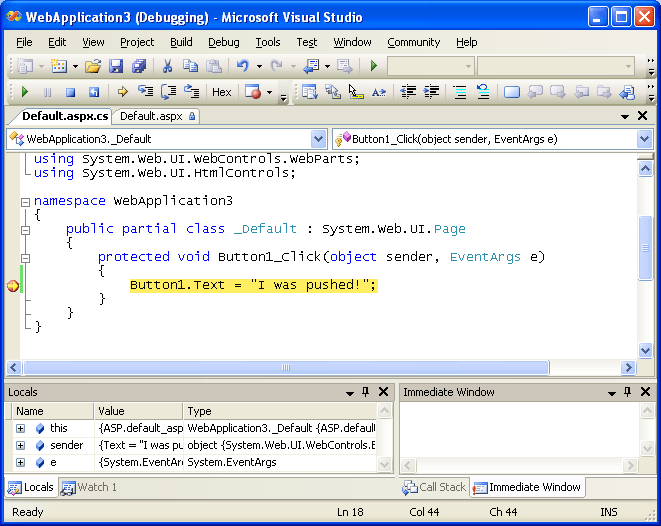Click the green Start Debugging arrow in the Standard toolbar
The image size is (661, 526).
373,66
